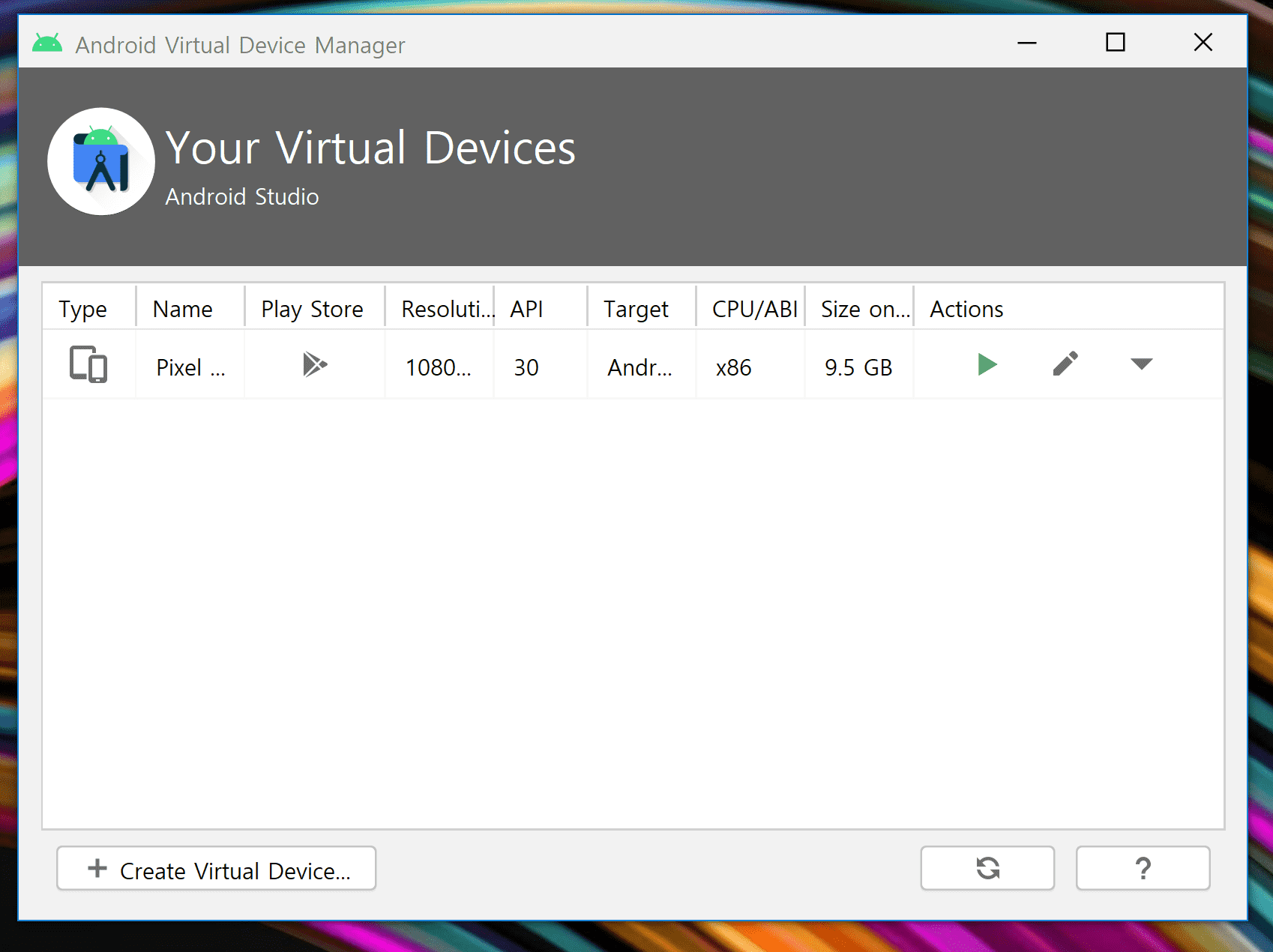The width and height of the screenshot is (1273, 952).
Task: Sort by API column header
Action: point(541,309)
